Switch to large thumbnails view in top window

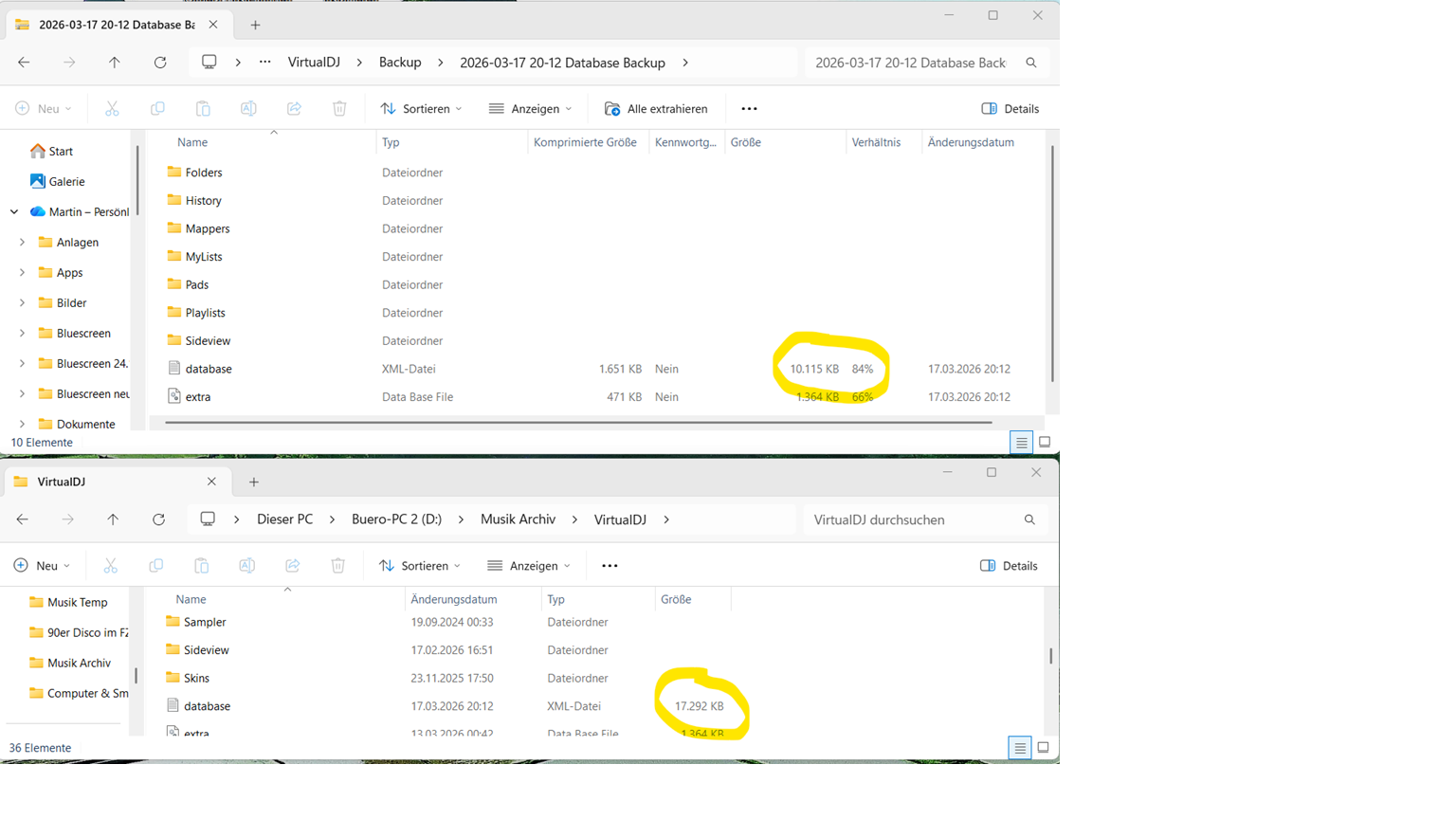pyautogui.click(x=1045, y=443)
